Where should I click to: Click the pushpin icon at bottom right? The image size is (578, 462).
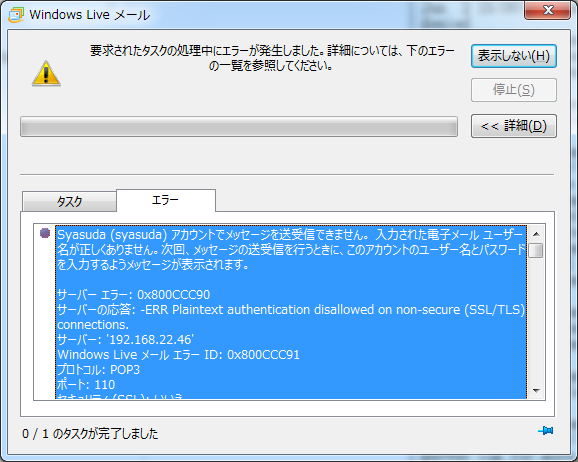pyautogui.click(x=546, y=430)
